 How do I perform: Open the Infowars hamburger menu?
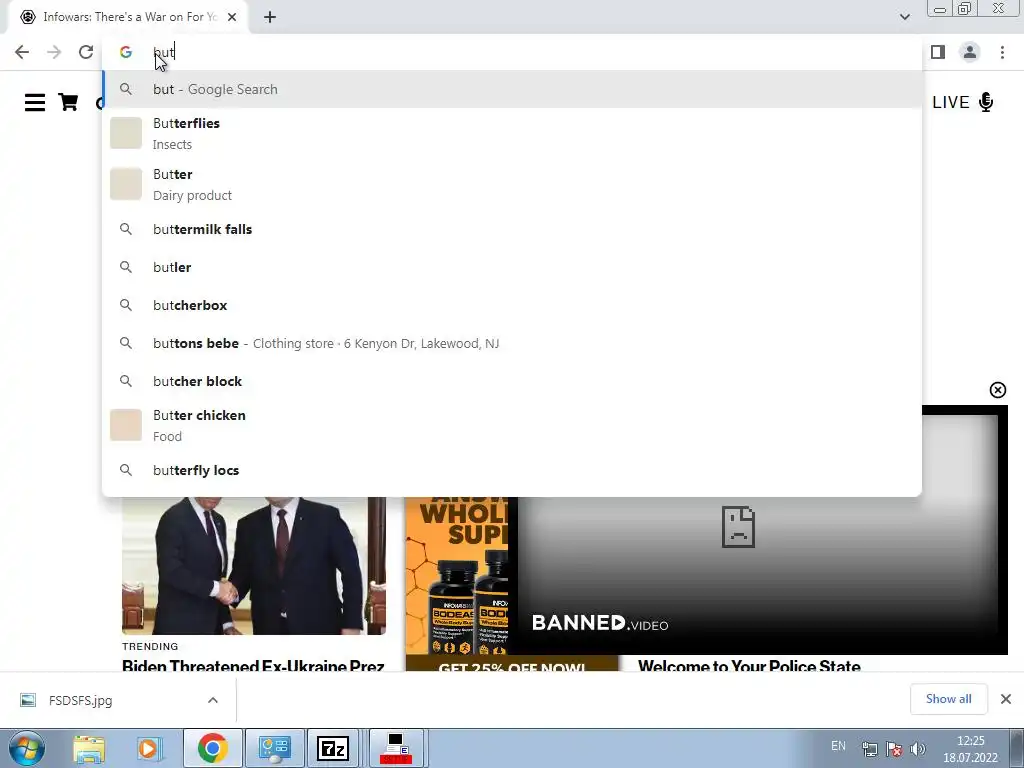click(35, 103)
